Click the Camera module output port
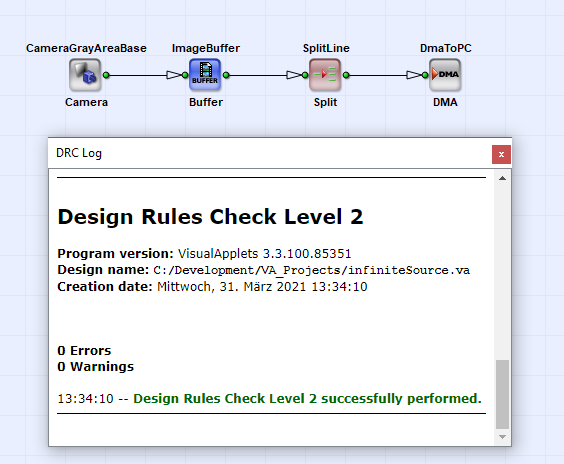This screenshot has width=564, height=464. [106, 75]
